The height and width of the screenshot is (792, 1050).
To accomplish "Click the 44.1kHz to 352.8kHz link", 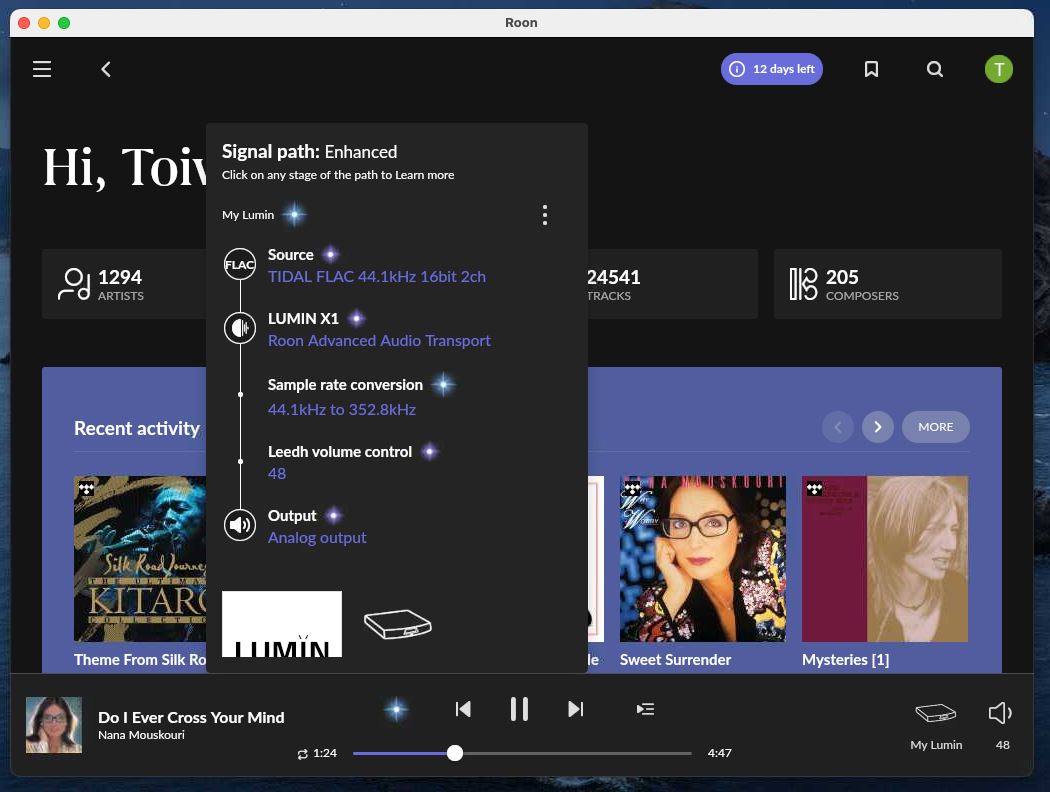I will tap(342, 409).
